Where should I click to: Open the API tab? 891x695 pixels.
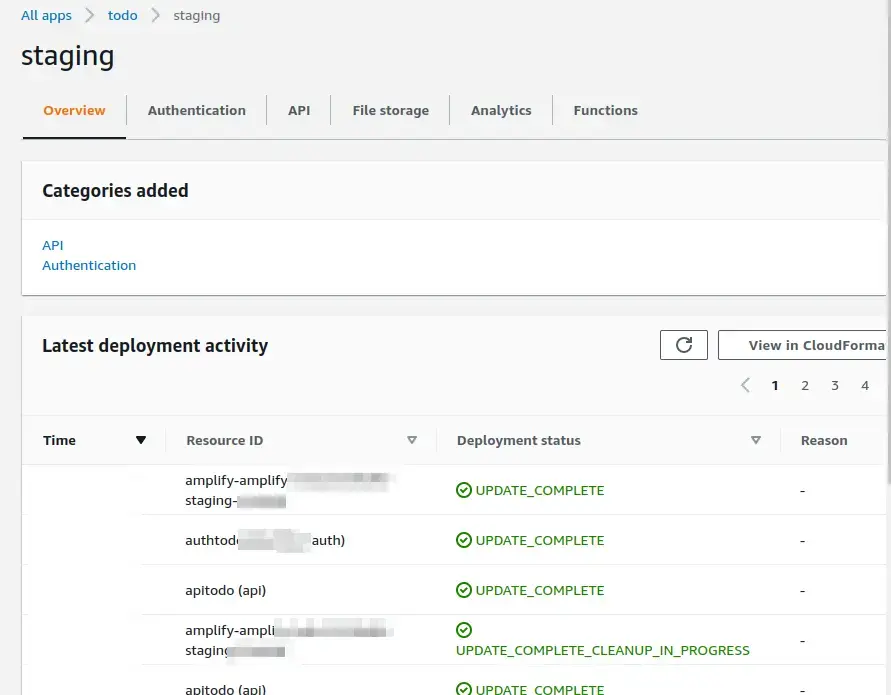[299, 110]
